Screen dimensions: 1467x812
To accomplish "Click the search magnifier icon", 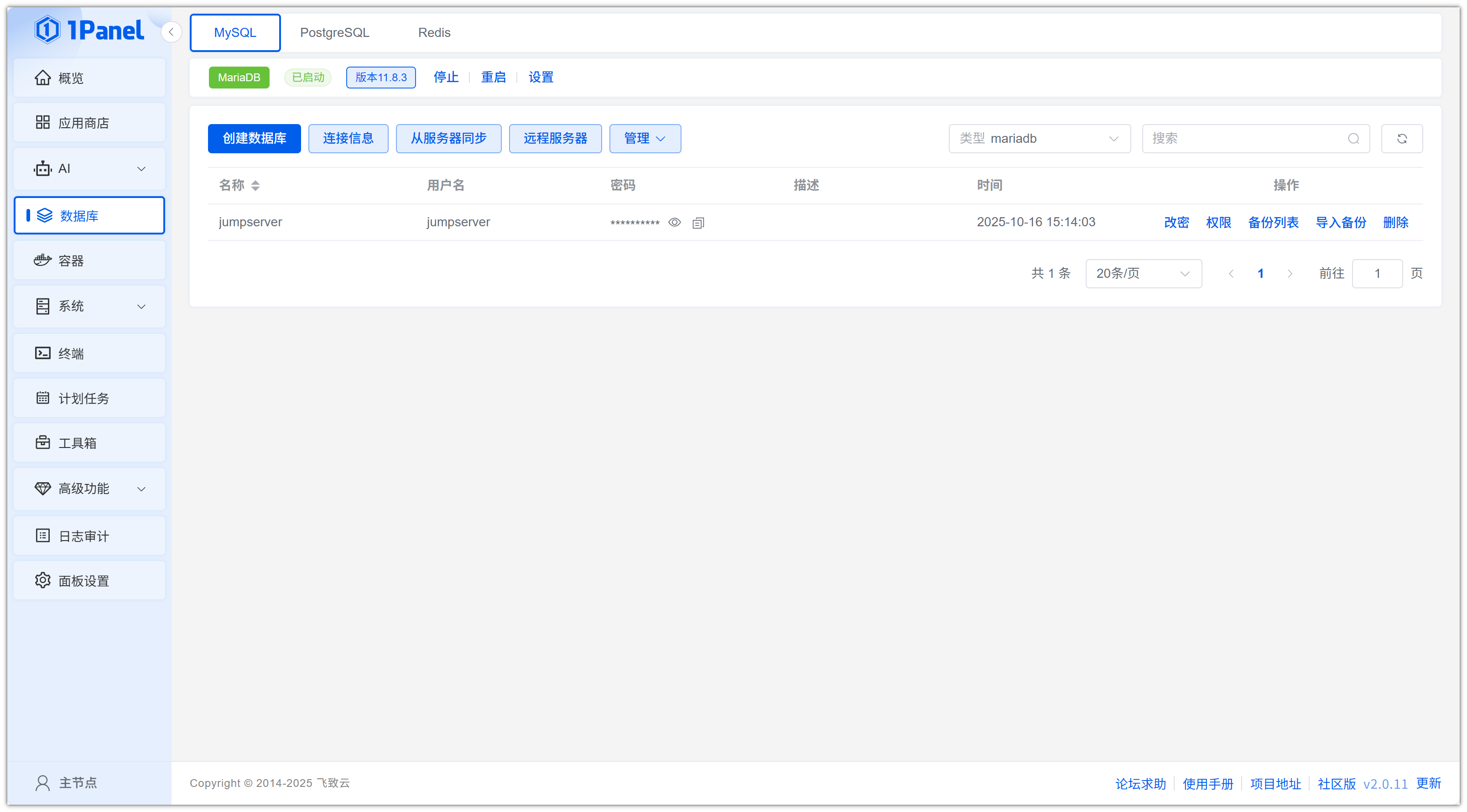I will (x=1353, y=138).
